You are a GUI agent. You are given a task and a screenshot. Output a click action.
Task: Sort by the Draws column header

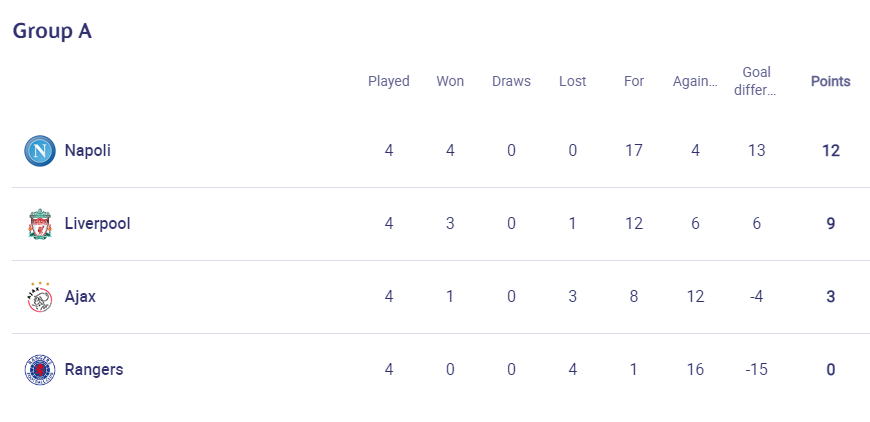pyautogui.click(x=512, y=81)
